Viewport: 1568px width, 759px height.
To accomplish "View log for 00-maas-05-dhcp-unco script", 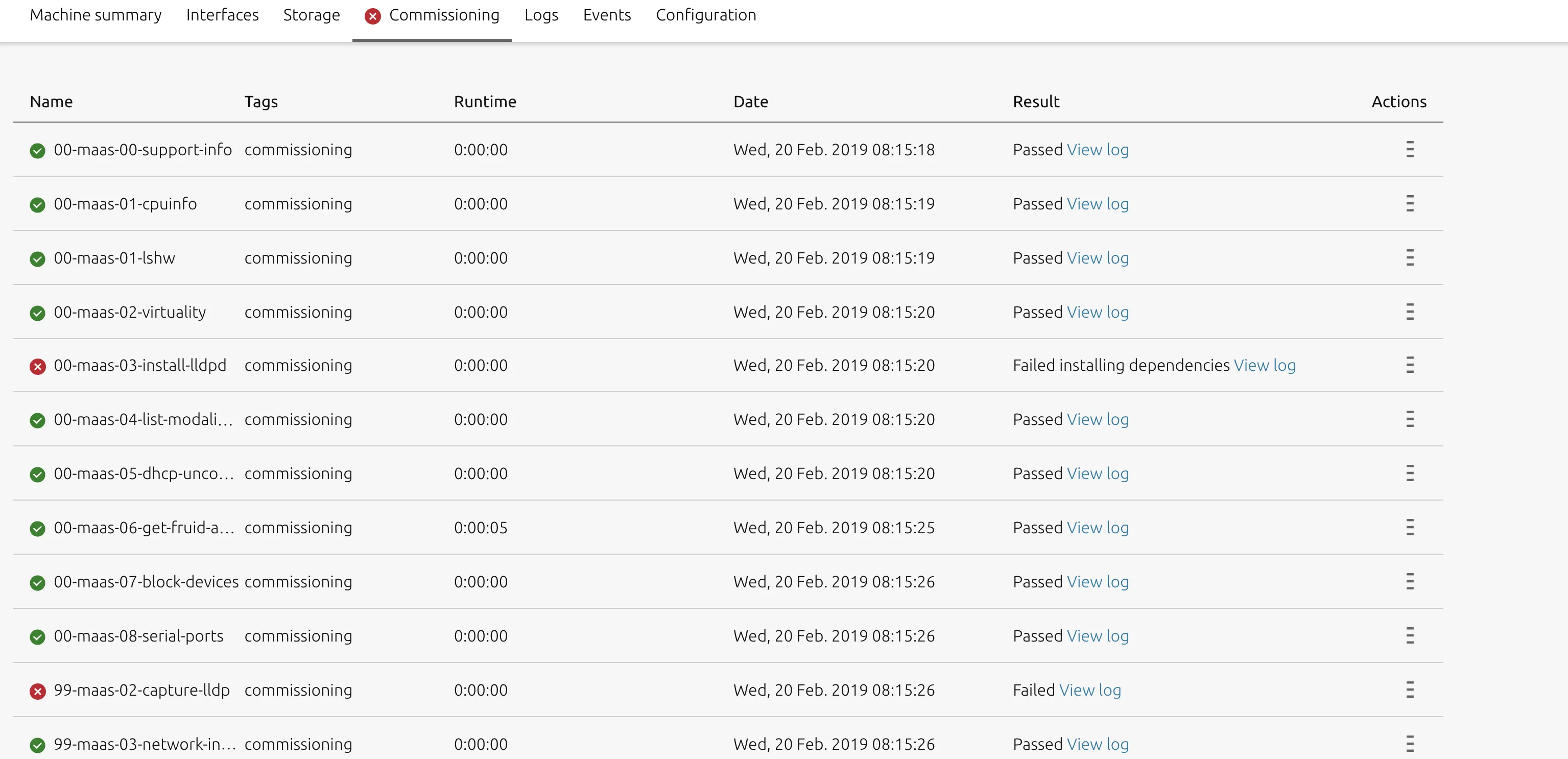I will coord(1098,473).
